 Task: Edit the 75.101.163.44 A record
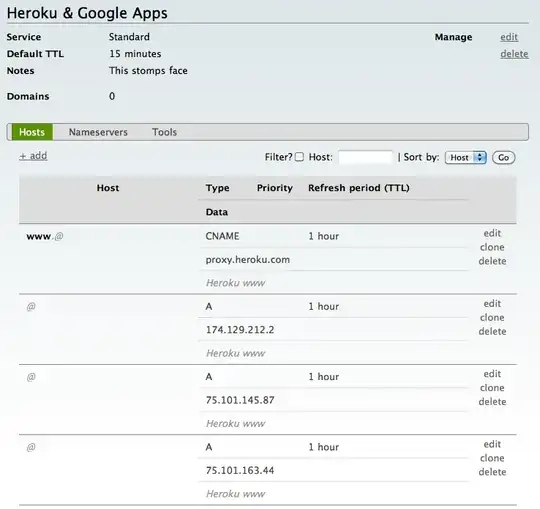pos(492,444)
